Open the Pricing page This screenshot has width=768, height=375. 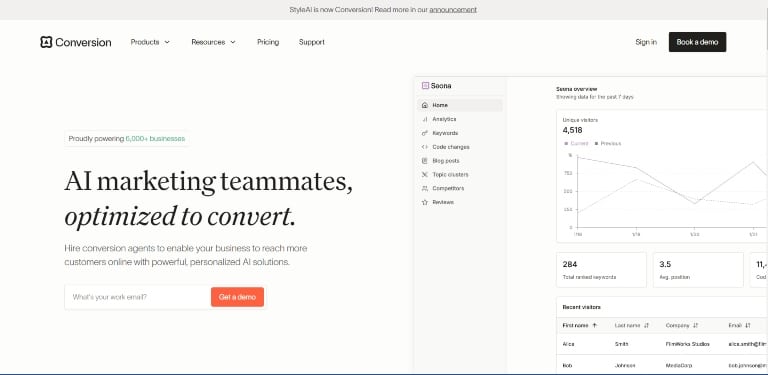click(x=268, y=42)
